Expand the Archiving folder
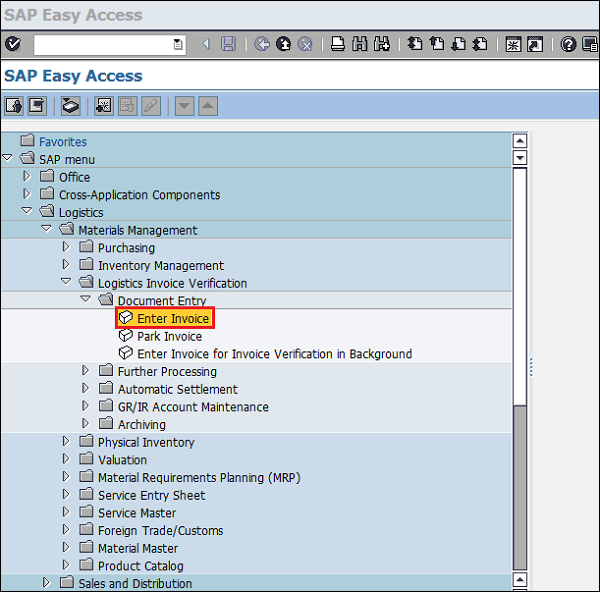The height and width of the screenshot is (592, 600). pos(85,423)
